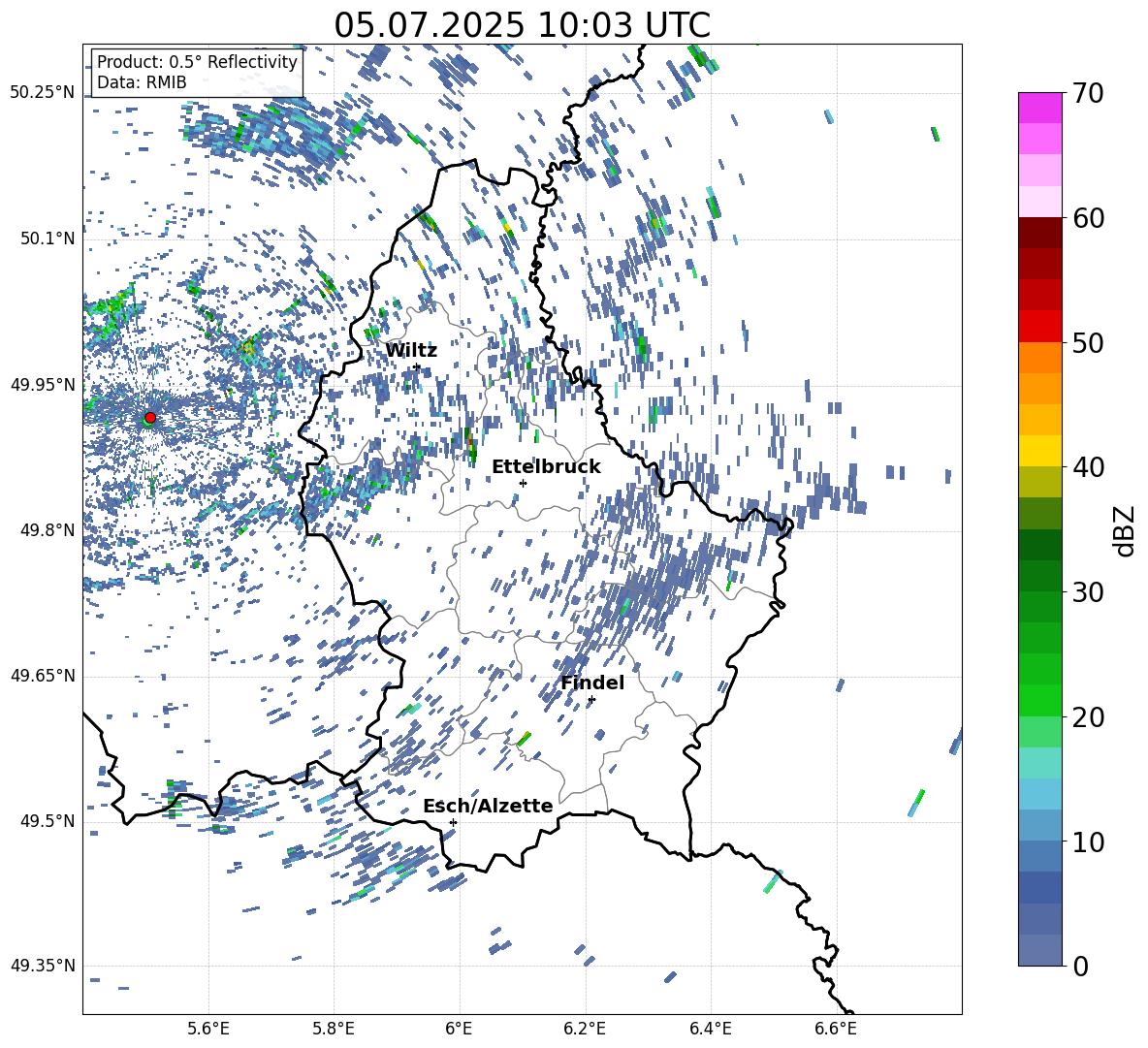Screen dimensions: 1148x1048
Task: Click the dBZ colorbar axis label
Action: 1124,530
